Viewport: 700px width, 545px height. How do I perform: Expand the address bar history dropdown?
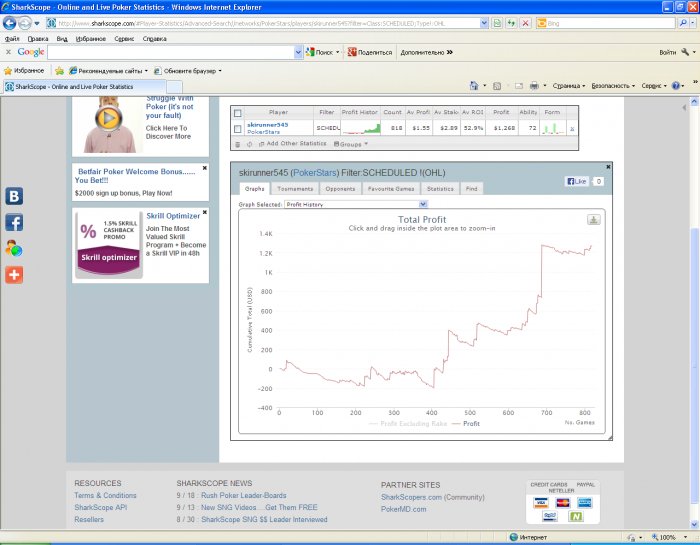[484, 23]
